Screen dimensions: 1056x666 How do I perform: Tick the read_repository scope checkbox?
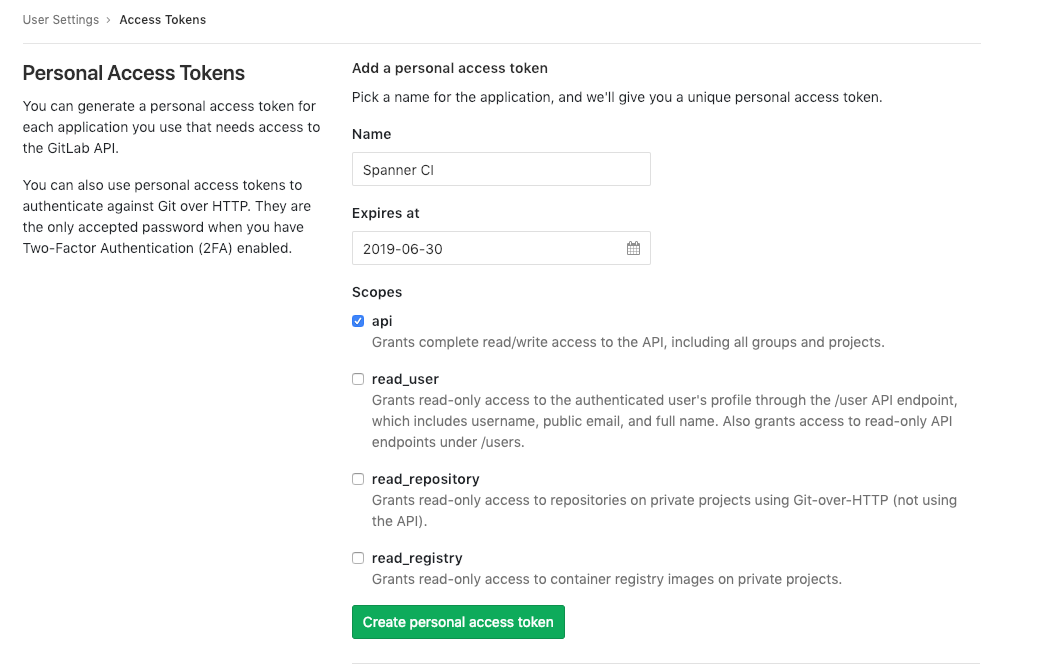[x=358, y=479]
